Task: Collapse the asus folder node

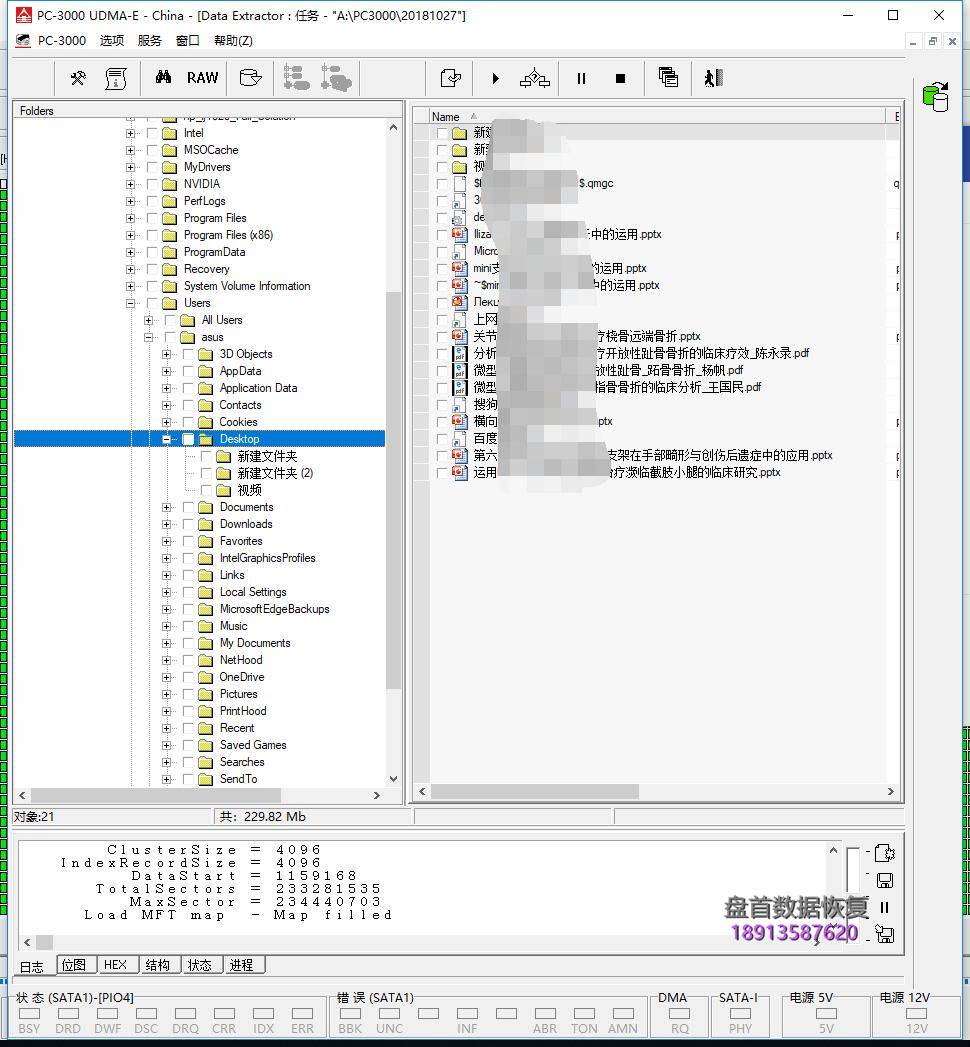Action: pos(148,337)
